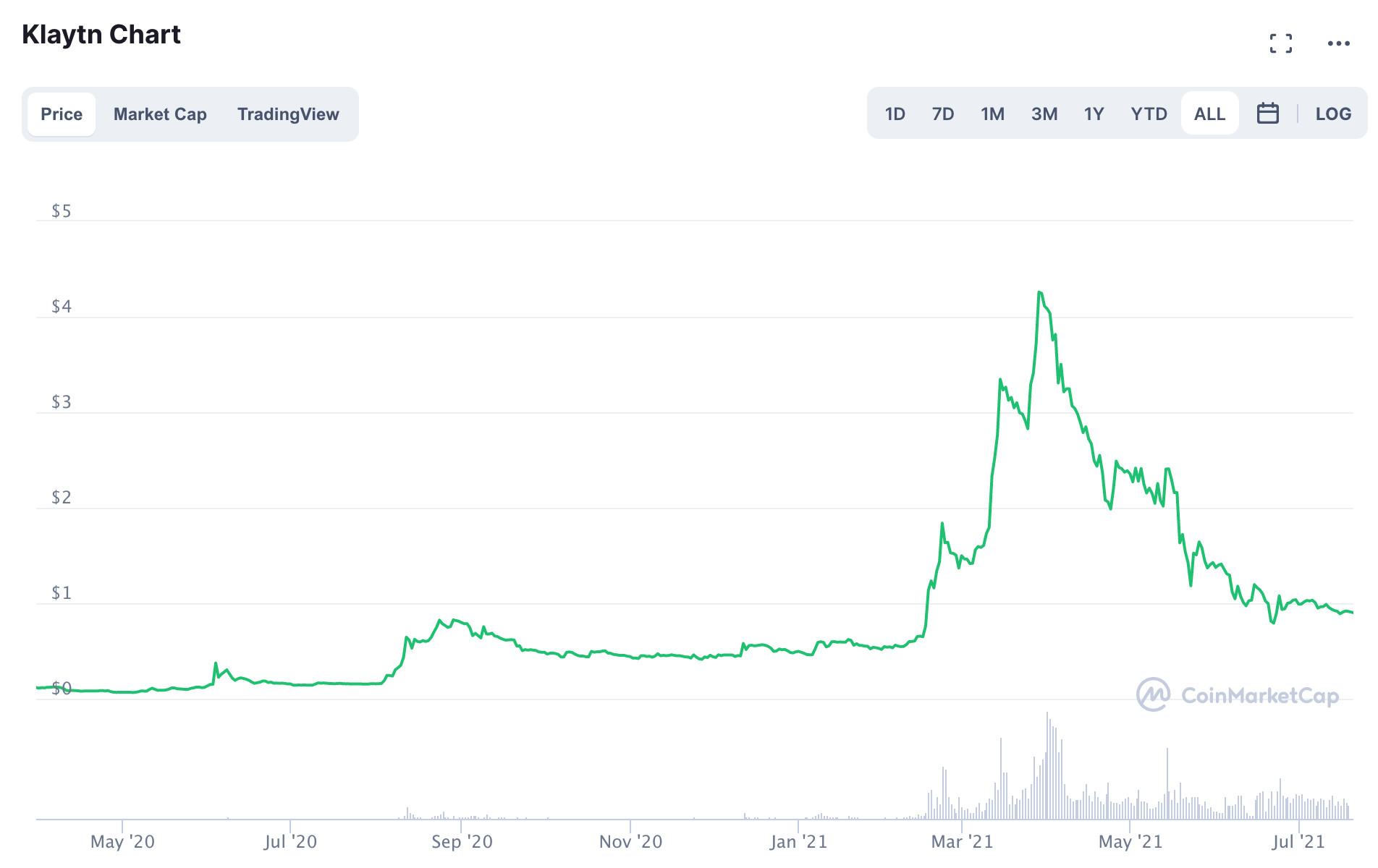Click the tallest volume bar
This screenshot has width=1378, height=868.
tap(1047, 765)
